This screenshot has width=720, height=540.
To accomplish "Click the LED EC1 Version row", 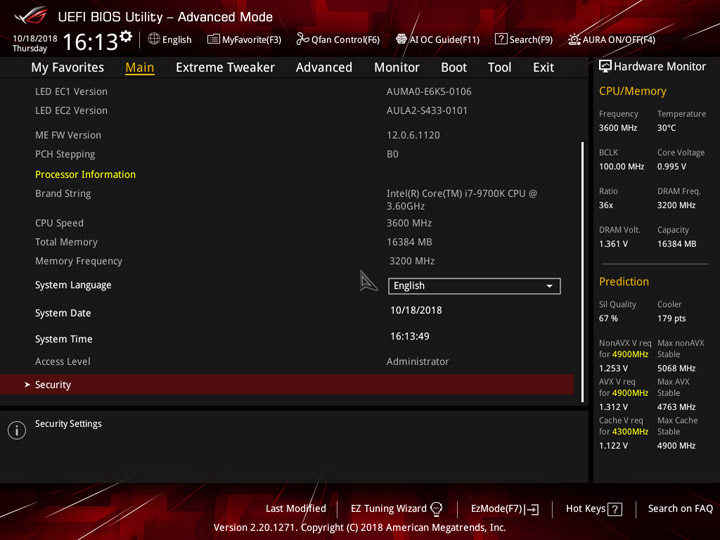I will tap(287, 91).
